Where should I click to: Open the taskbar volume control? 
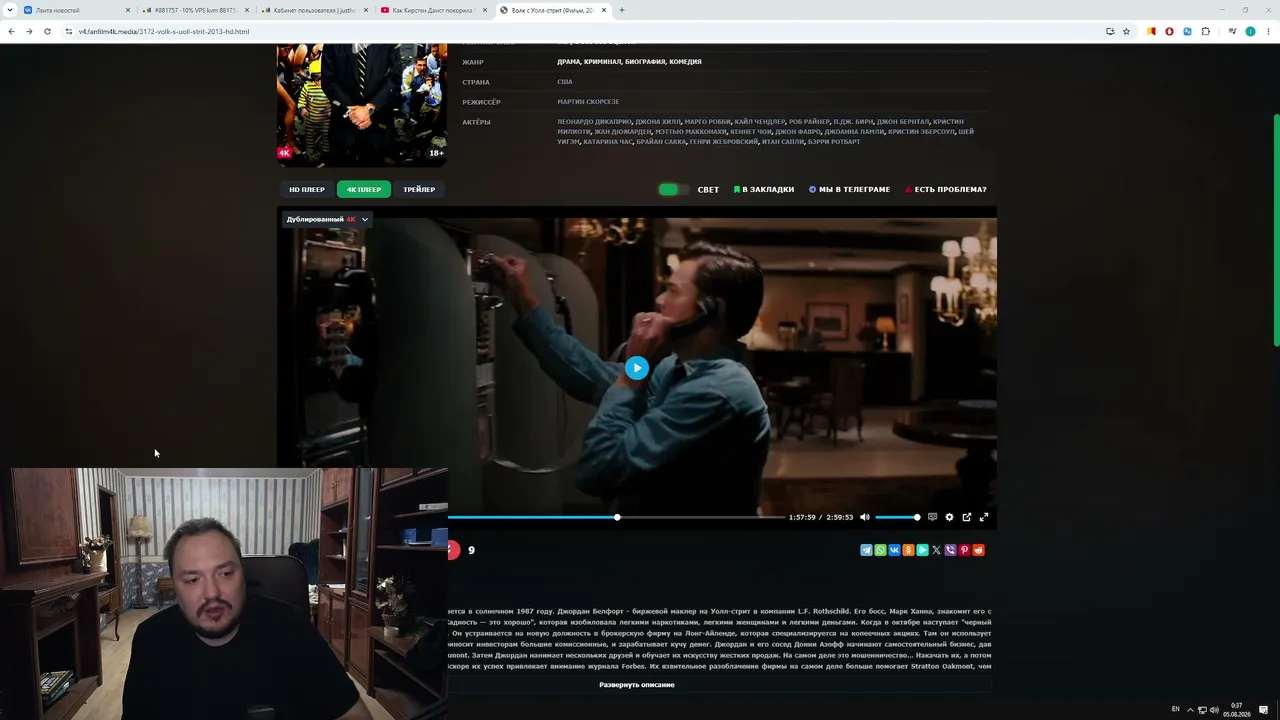tap(1214, 710)
